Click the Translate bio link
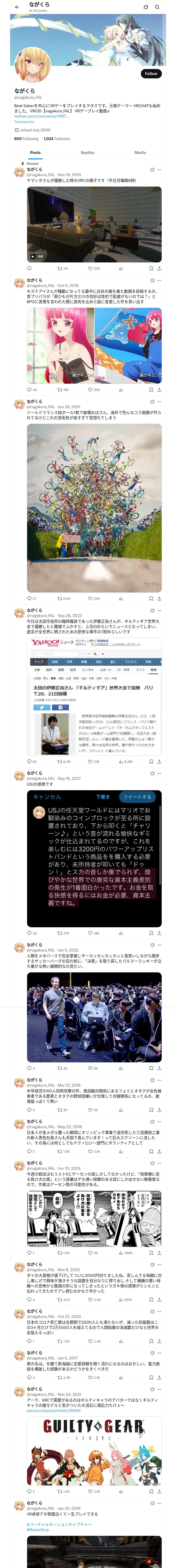 [24, 122]
